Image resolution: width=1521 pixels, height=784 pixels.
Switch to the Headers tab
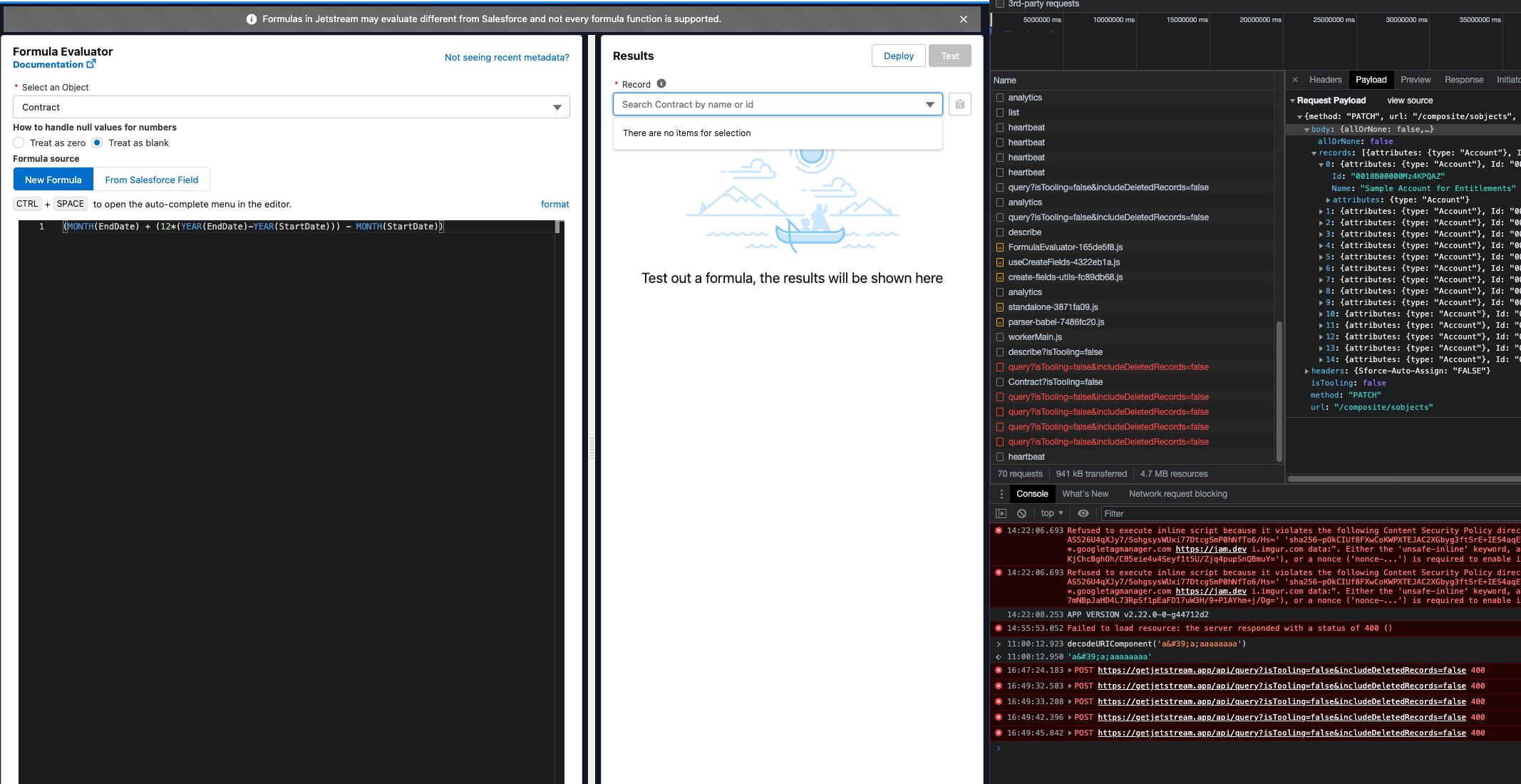[1324, 79]
